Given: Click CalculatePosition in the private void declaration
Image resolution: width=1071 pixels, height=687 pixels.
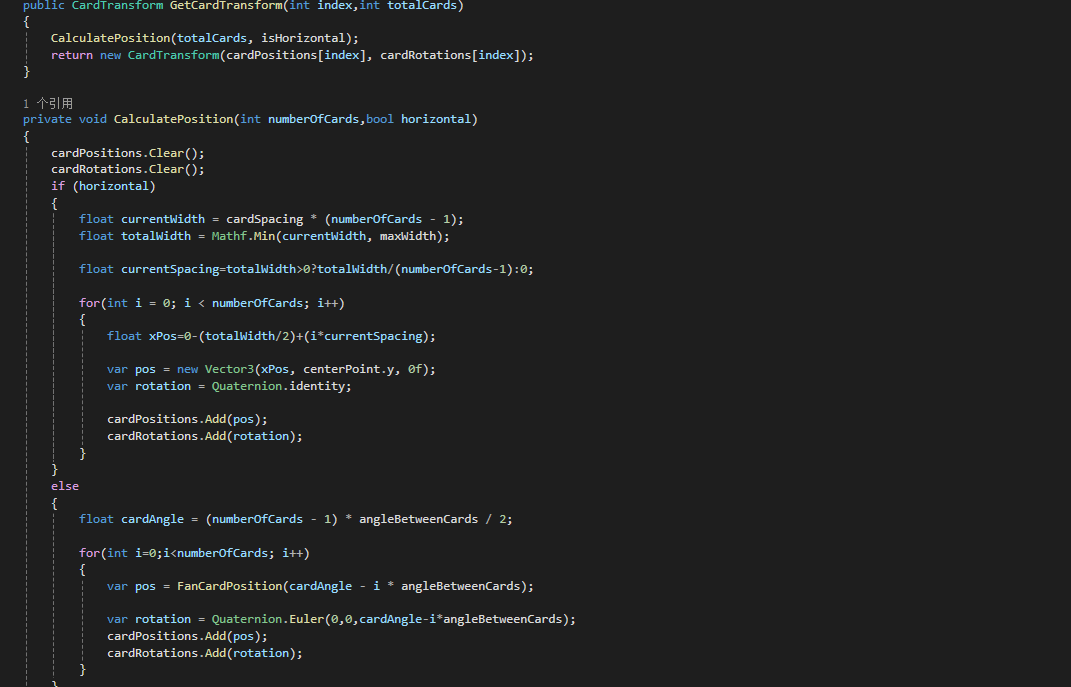Looking at the screenshot, I should point(173,119).
